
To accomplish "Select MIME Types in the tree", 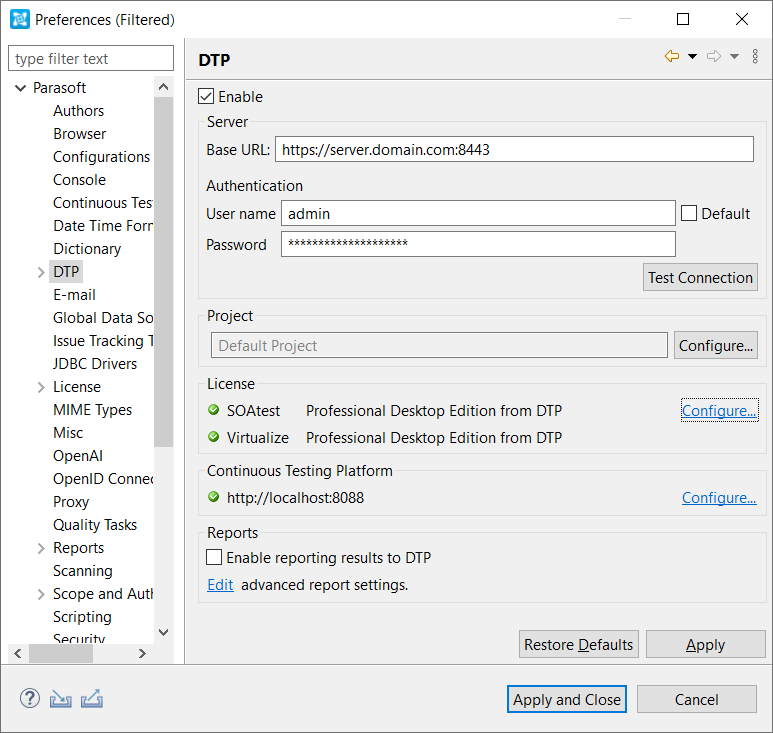I will [x=92, y=410].
